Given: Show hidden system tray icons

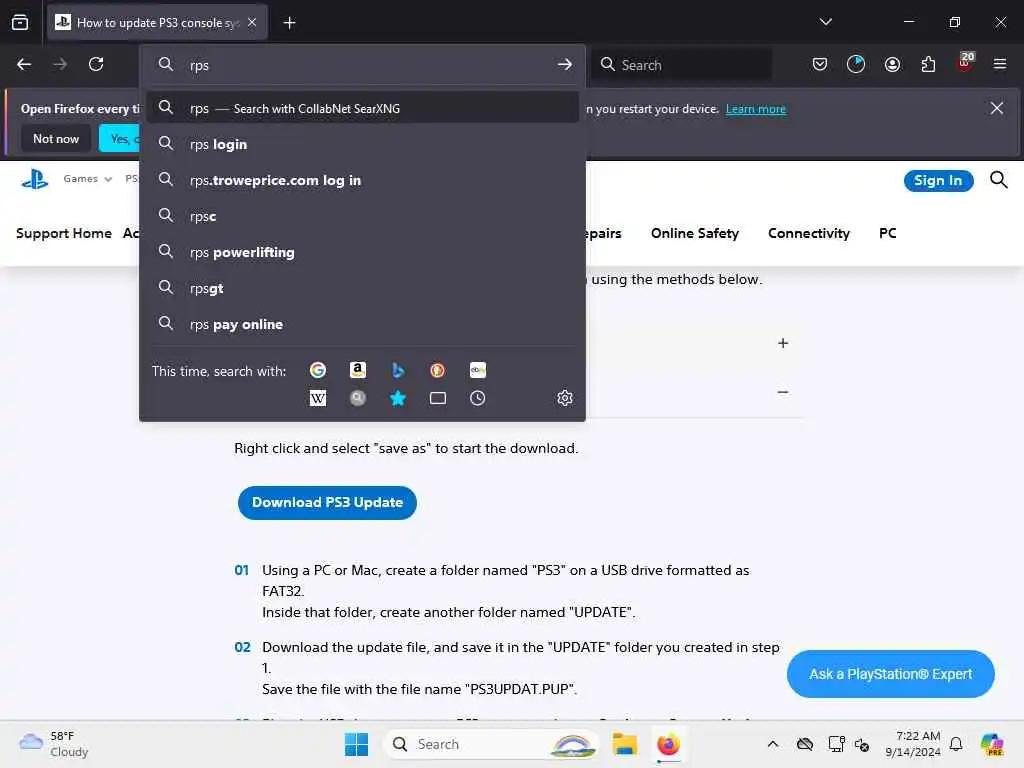Looking at the screenshot, I should [x=773, y=744].
